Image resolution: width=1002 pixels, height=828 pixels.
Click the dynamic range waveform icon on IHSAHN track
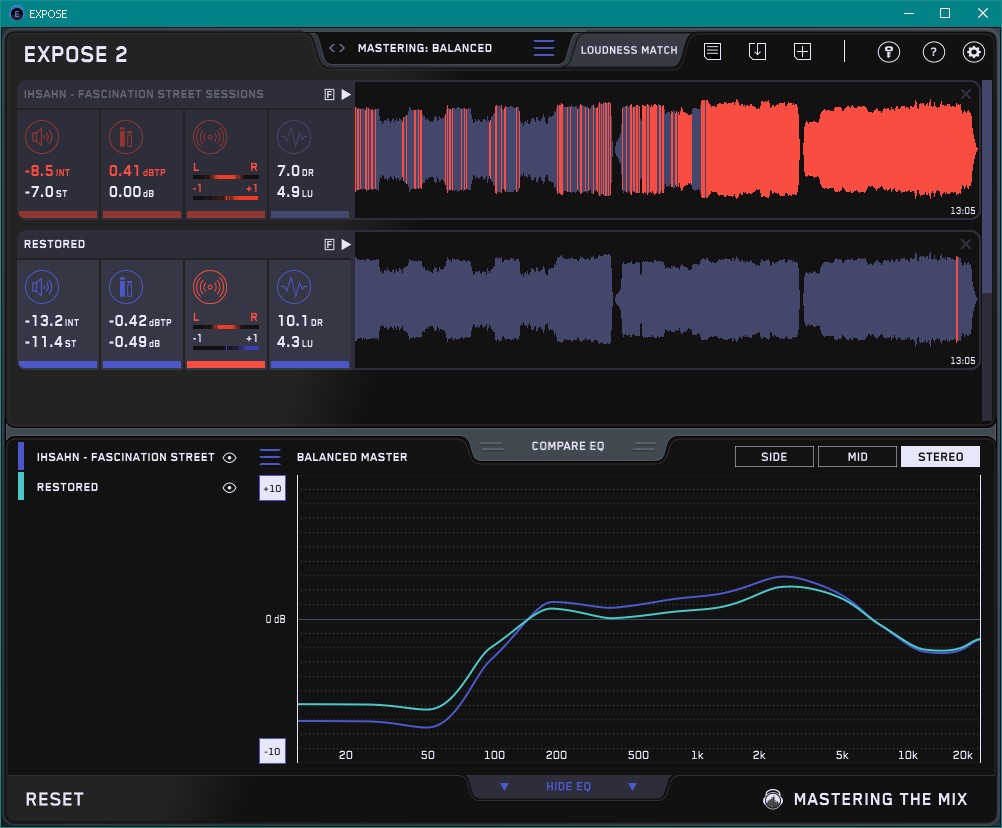(x=293, y=138)
